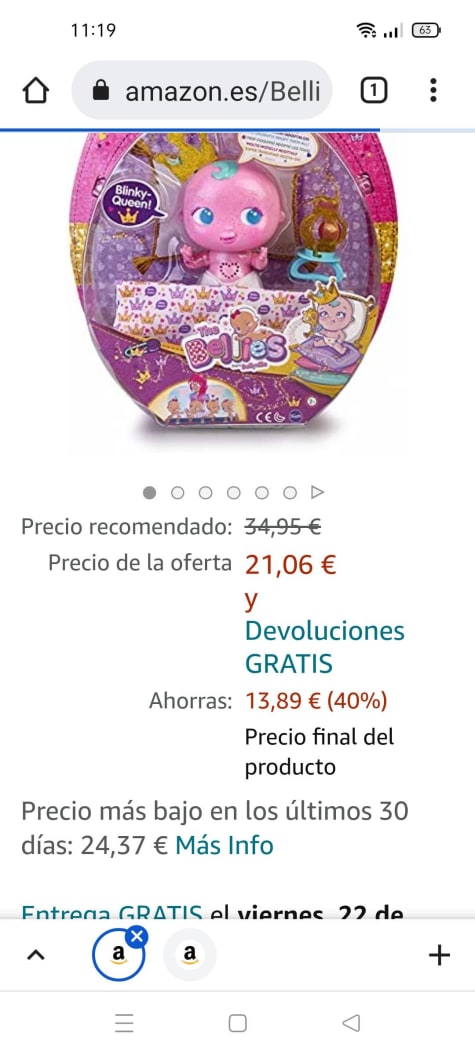Tap the amazon.es address bar
The image size is (475, 1056).
202,90
